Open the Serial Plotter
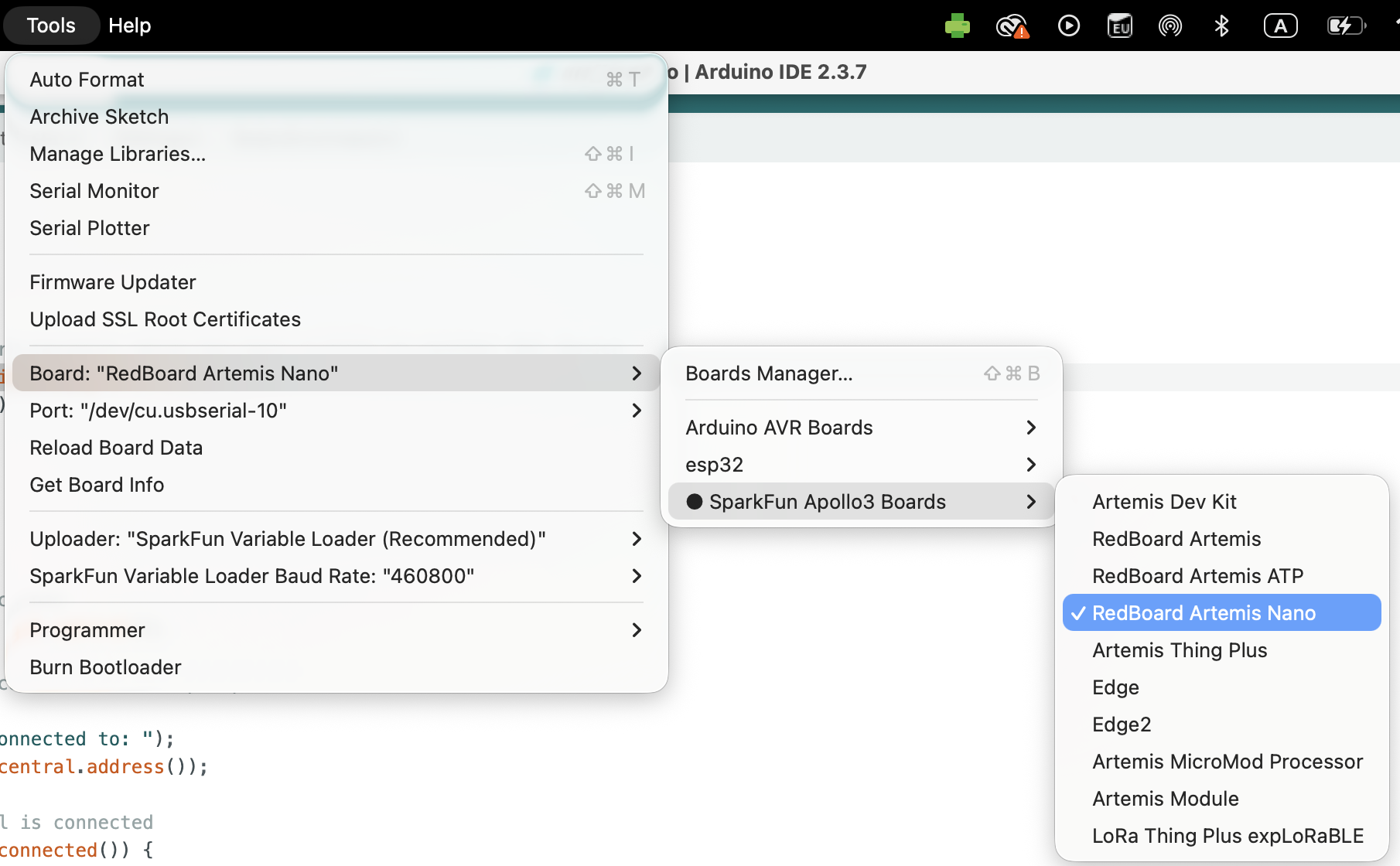 click(89, 227)
